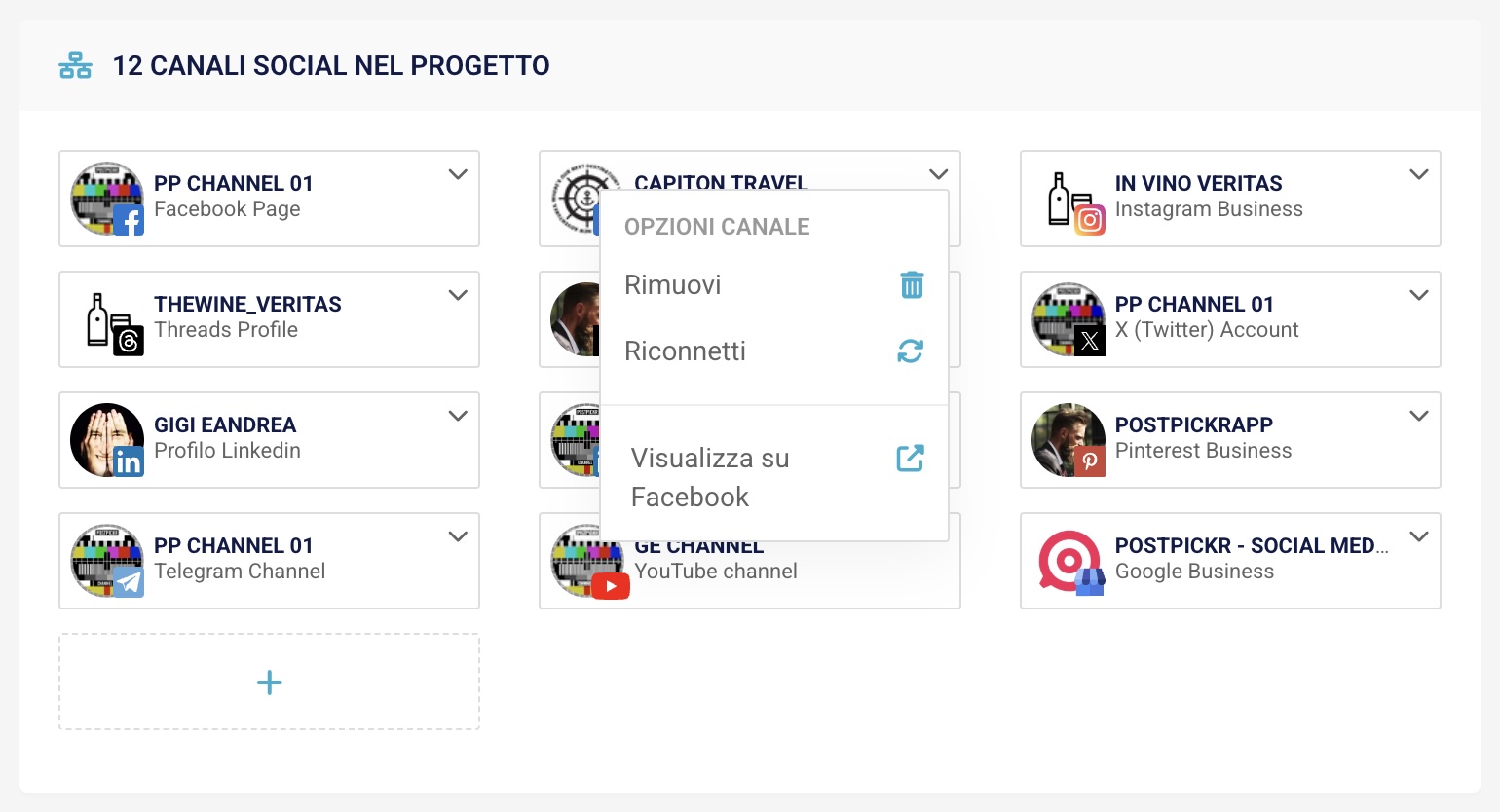
Task: Click the external link icon for Facebook
Action: pos(910,458)
